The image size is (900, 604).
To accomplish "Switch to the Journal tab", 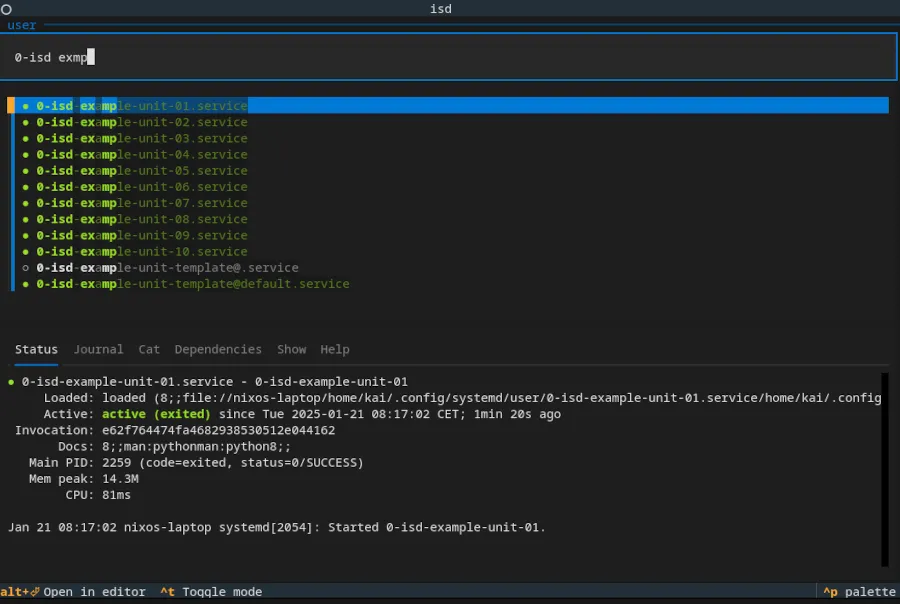I will pyautogui.click(x=98, y=349).
